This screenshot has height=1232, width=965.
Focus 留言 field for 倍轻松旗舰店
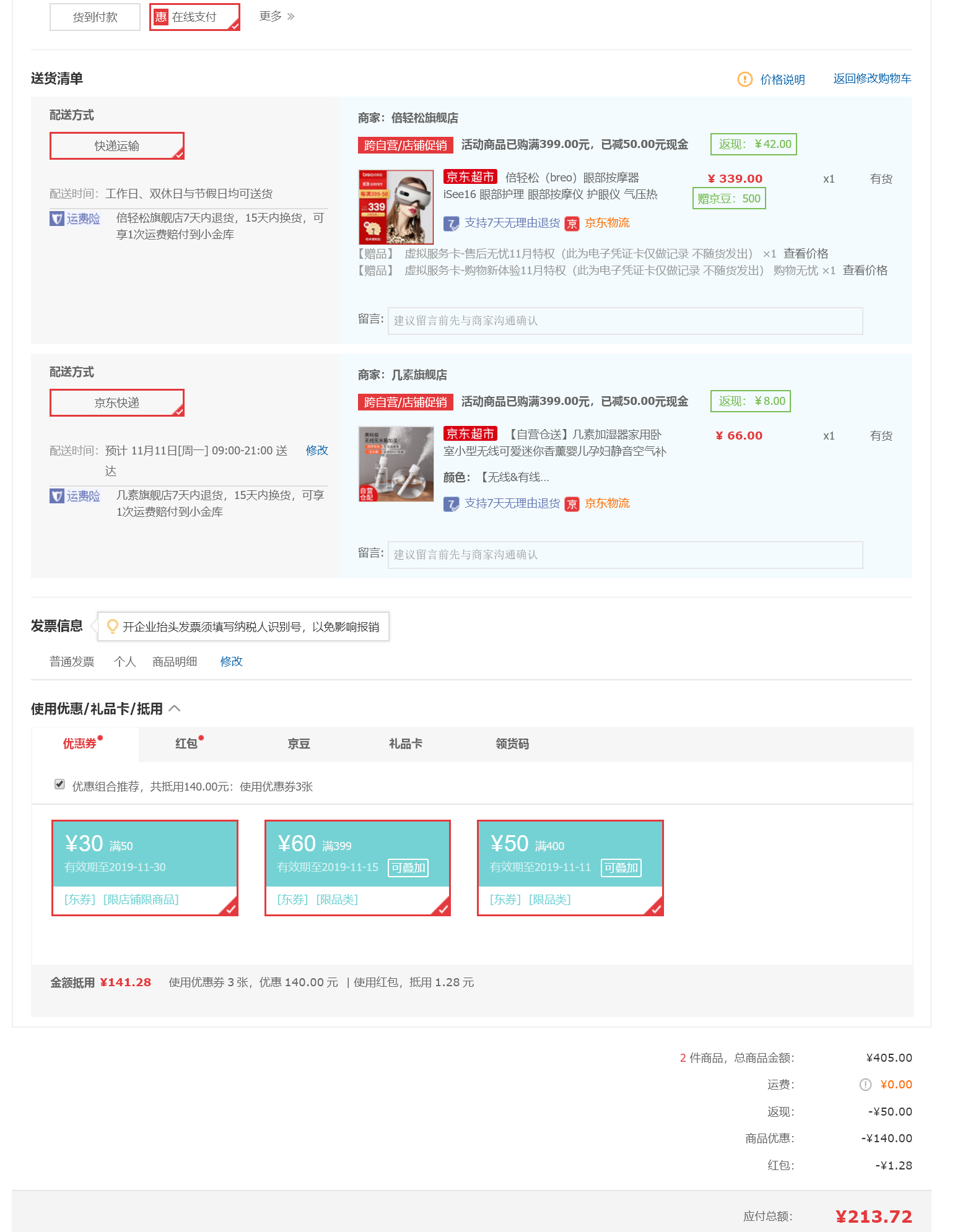626,321
